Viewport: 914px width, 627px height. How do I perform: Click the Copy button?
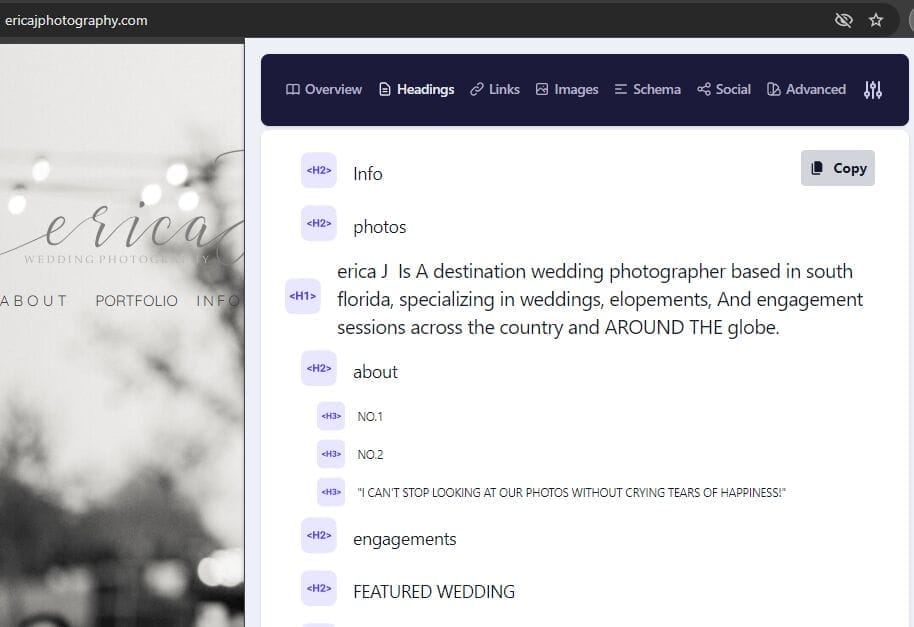838,168
